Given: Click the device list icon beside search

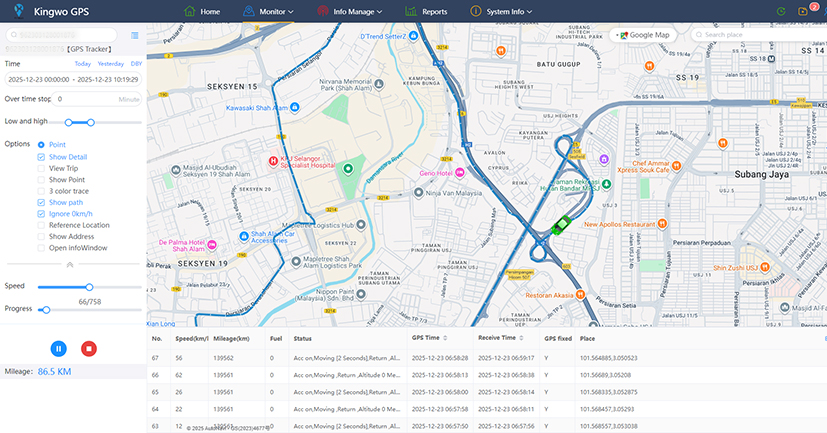Looking at the screenshot, I should tap(135, 35).
